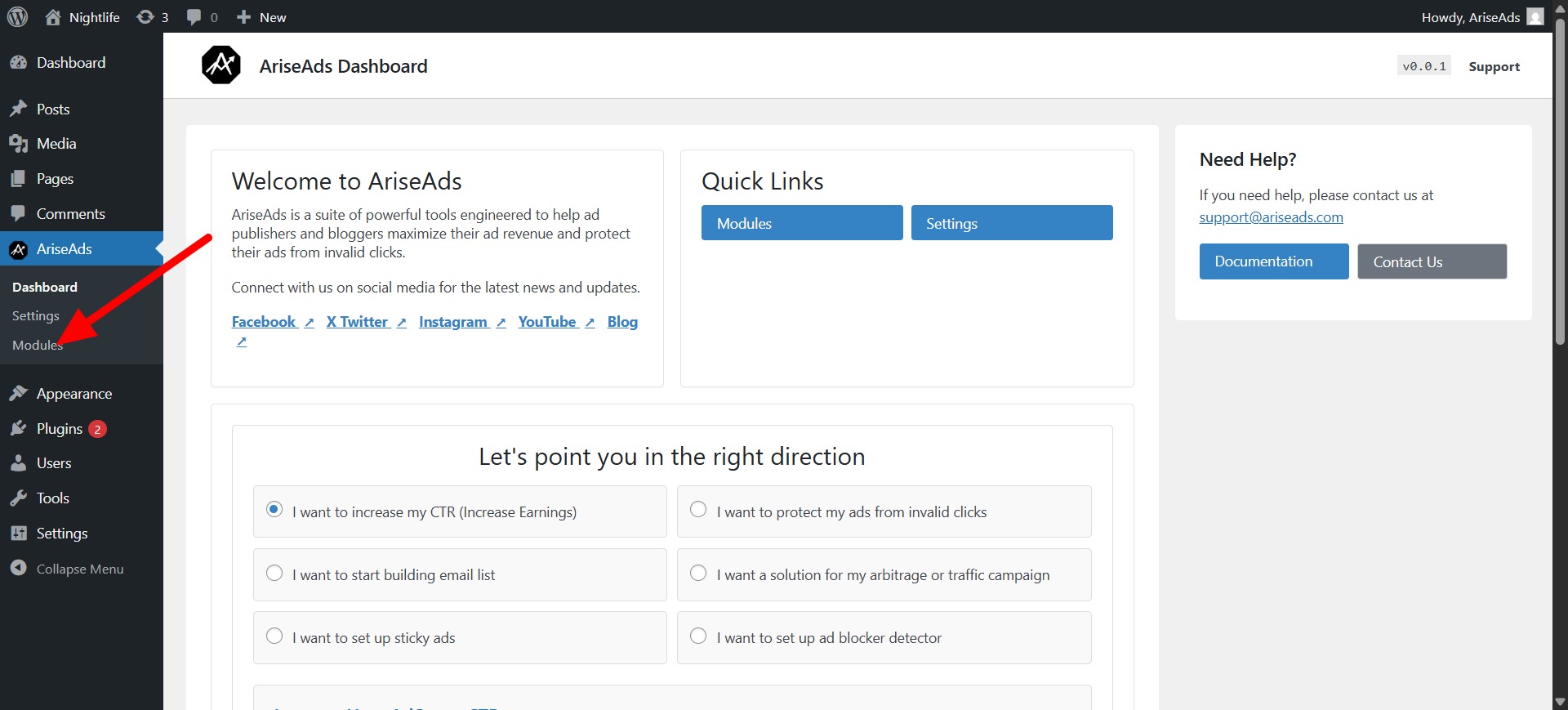
Task: Open AriseAds Modules submenu item
Action: 38,346
